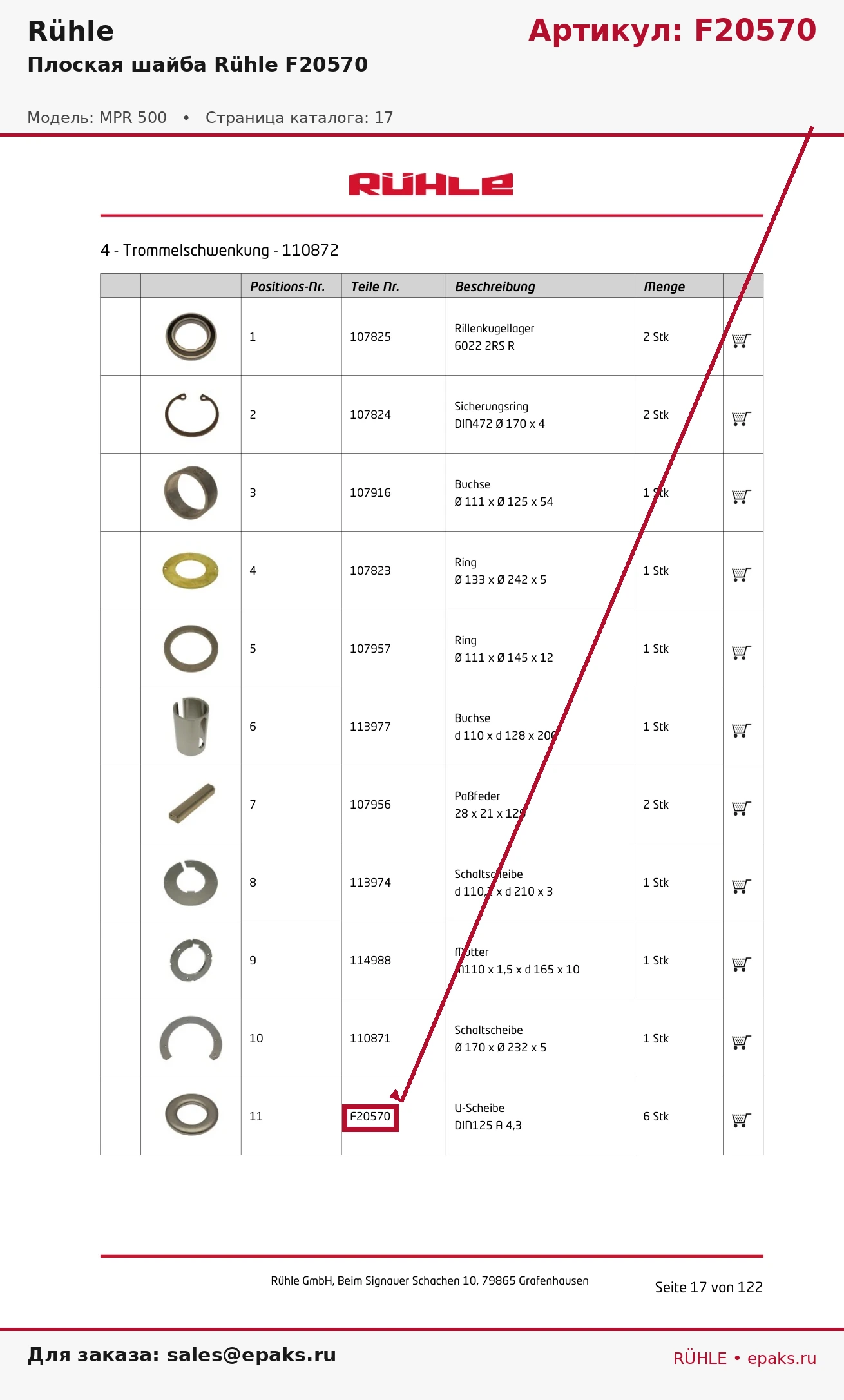The image size is (844, 1400).
Task: Add Sicherungsring 107824 to cart
Action: pyautogui.click(x=742, y=418)
